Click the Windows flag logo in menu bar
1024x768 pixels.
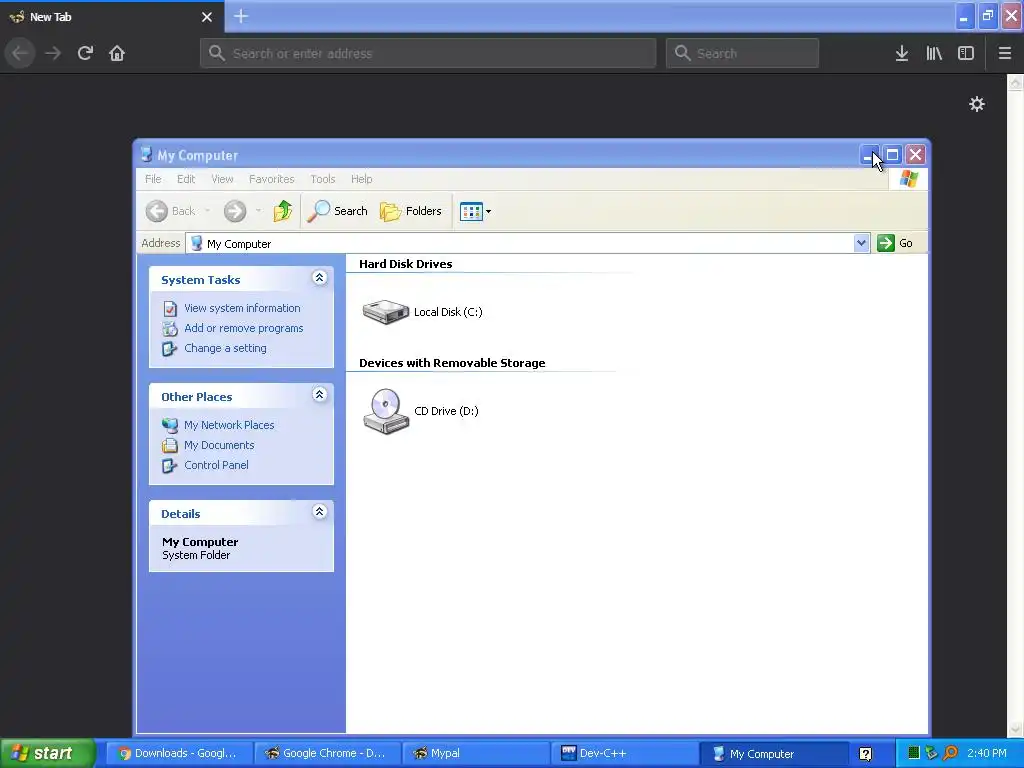click(x=908, y=179)
